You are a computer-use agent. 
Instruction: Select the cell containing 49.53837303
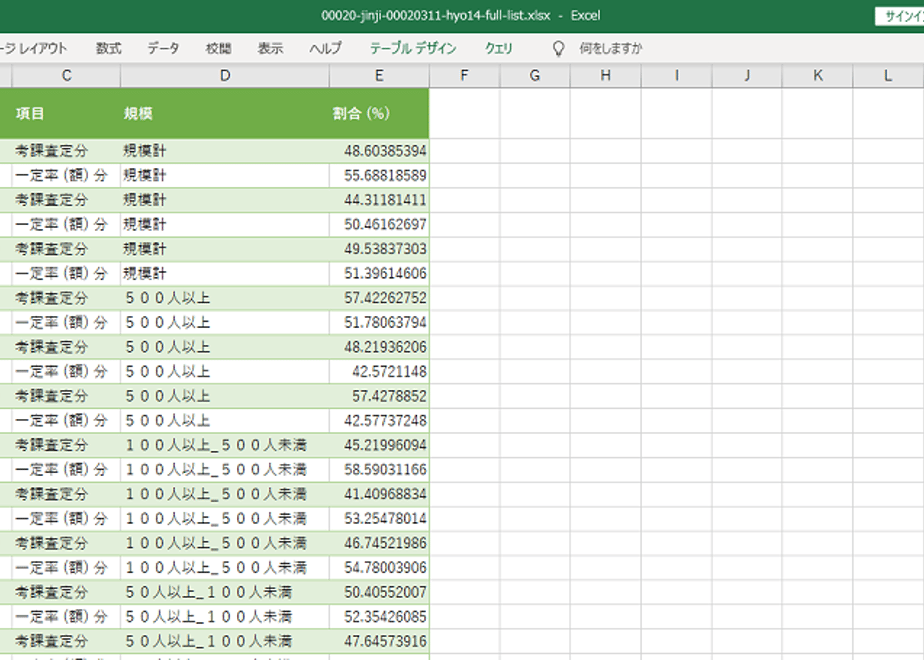pos(379,249)
